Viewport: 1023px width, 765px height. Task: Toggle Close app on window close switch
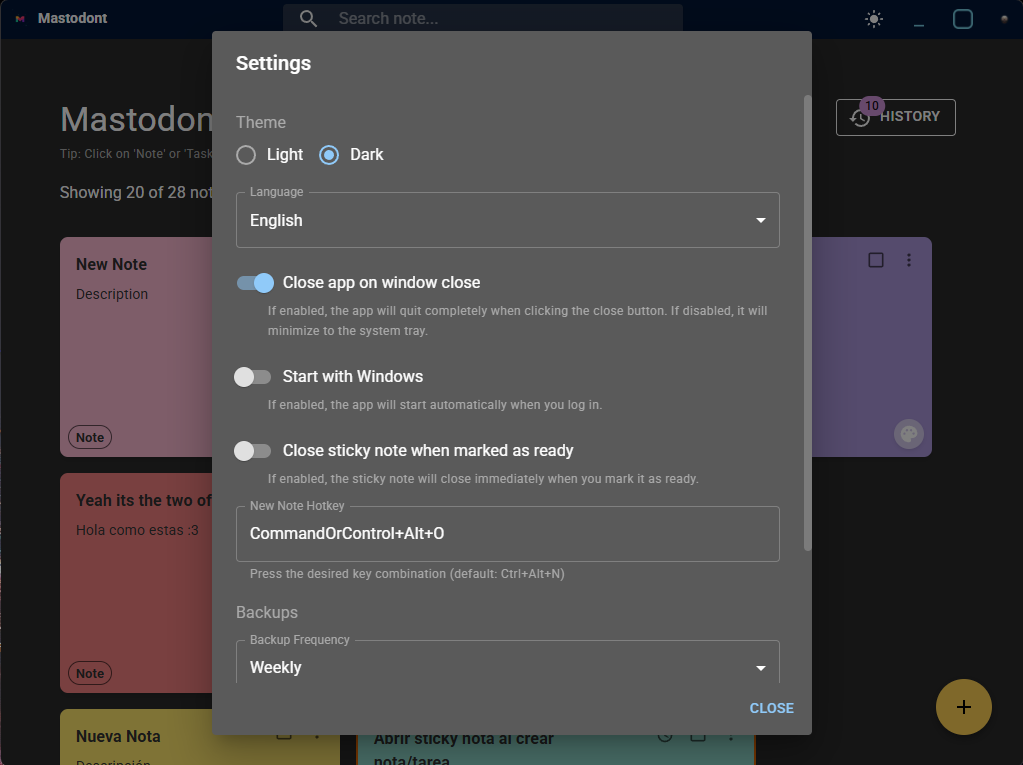coord(255,283)
